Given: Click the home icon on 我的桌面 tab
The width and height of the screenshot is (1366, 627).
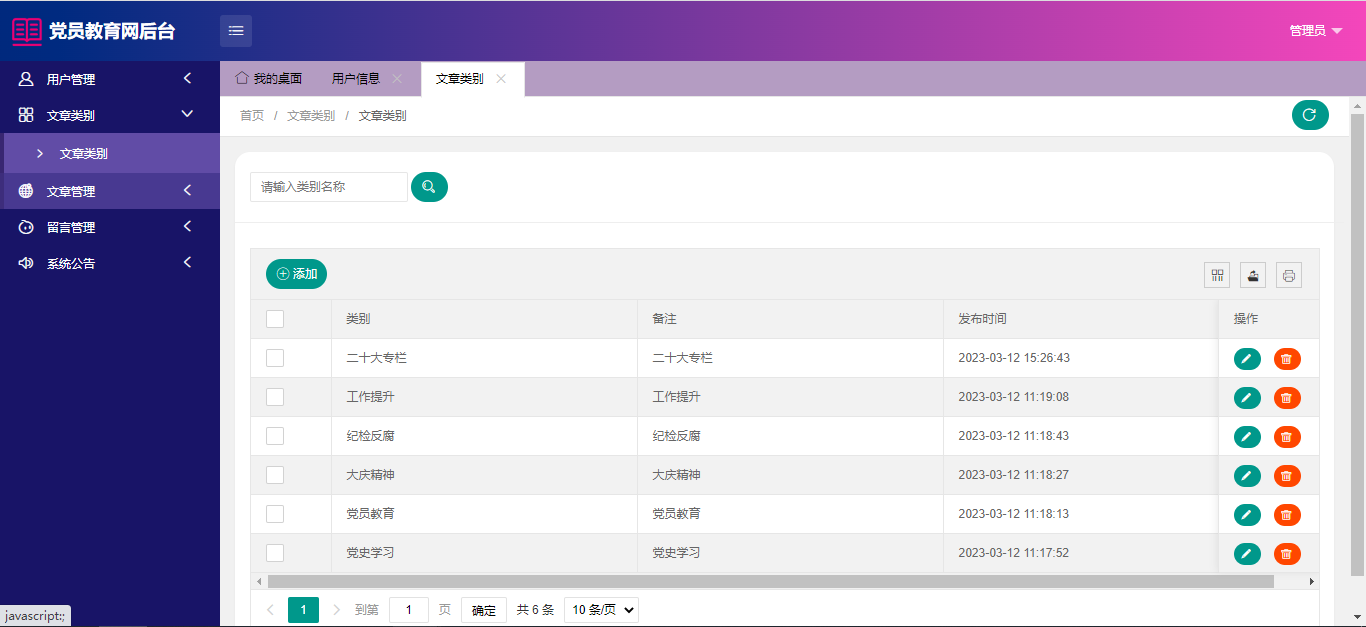Looking at the screenshot, I should pos(241,77).
